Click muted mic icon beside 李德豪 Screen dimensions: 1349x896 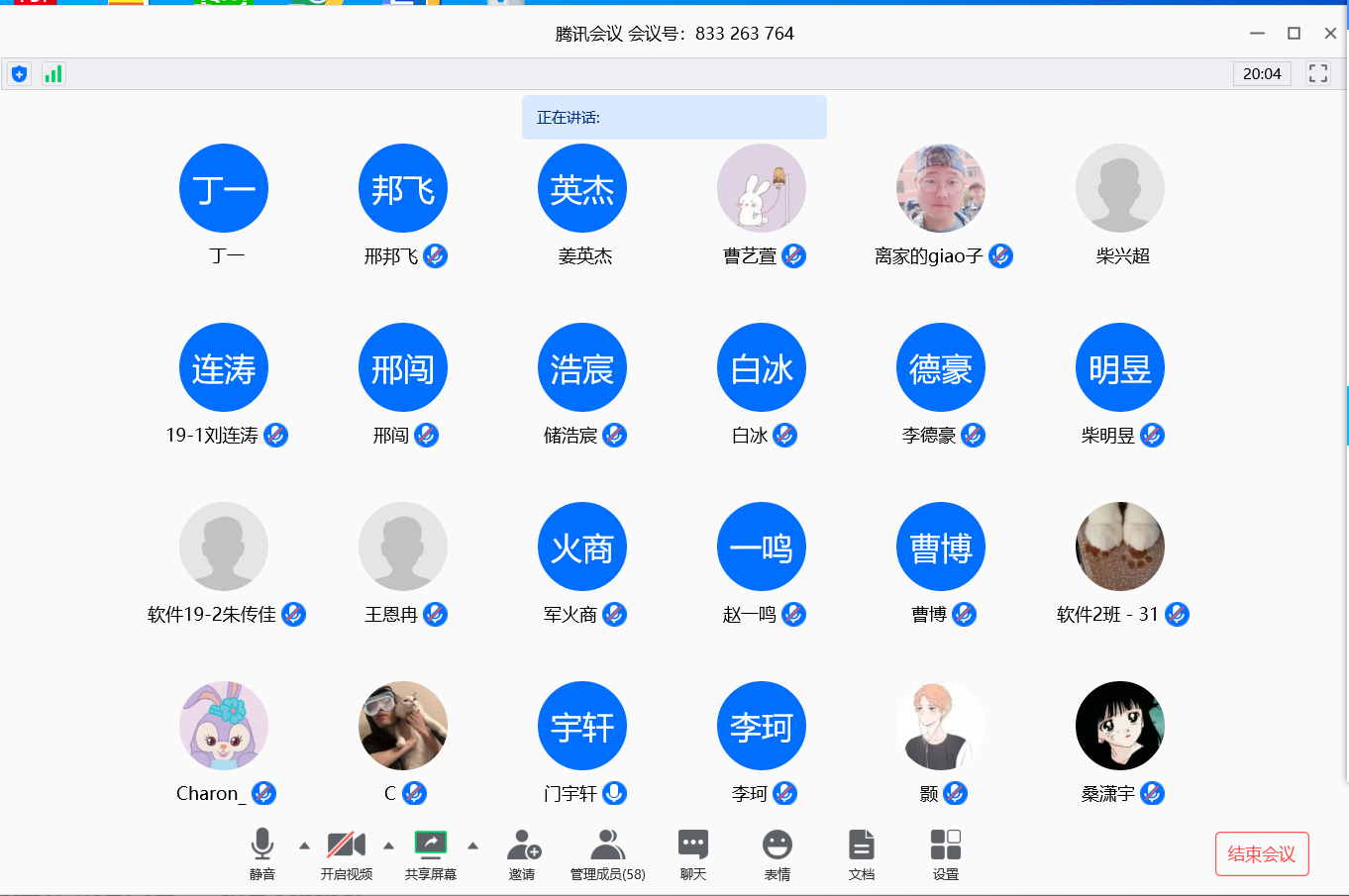974,436
